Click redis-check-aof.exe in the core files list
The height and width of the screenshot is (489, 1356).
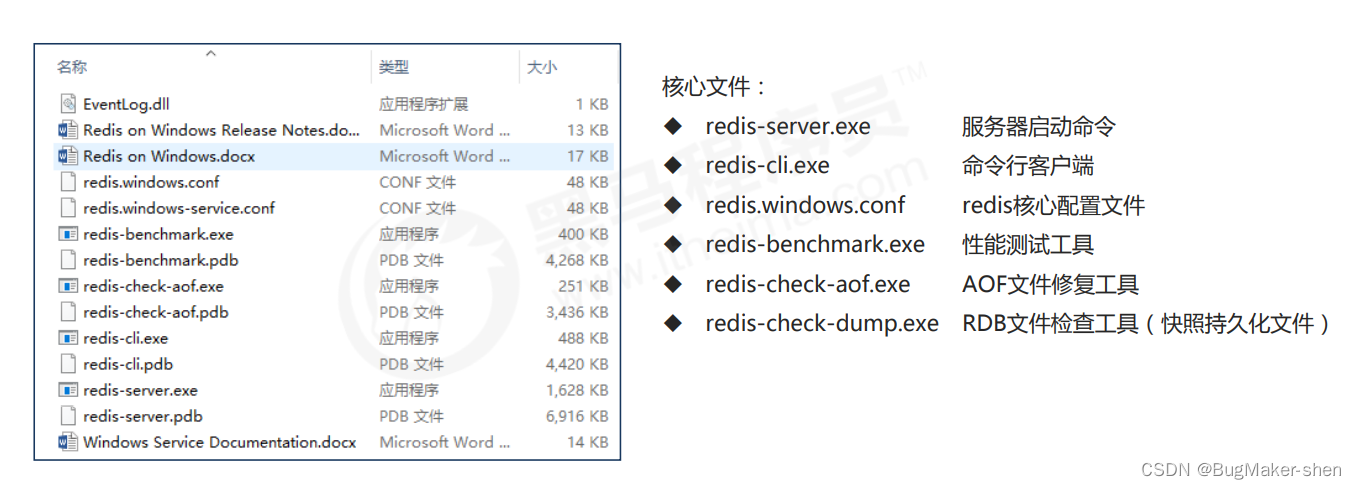(x=808, y=284)
